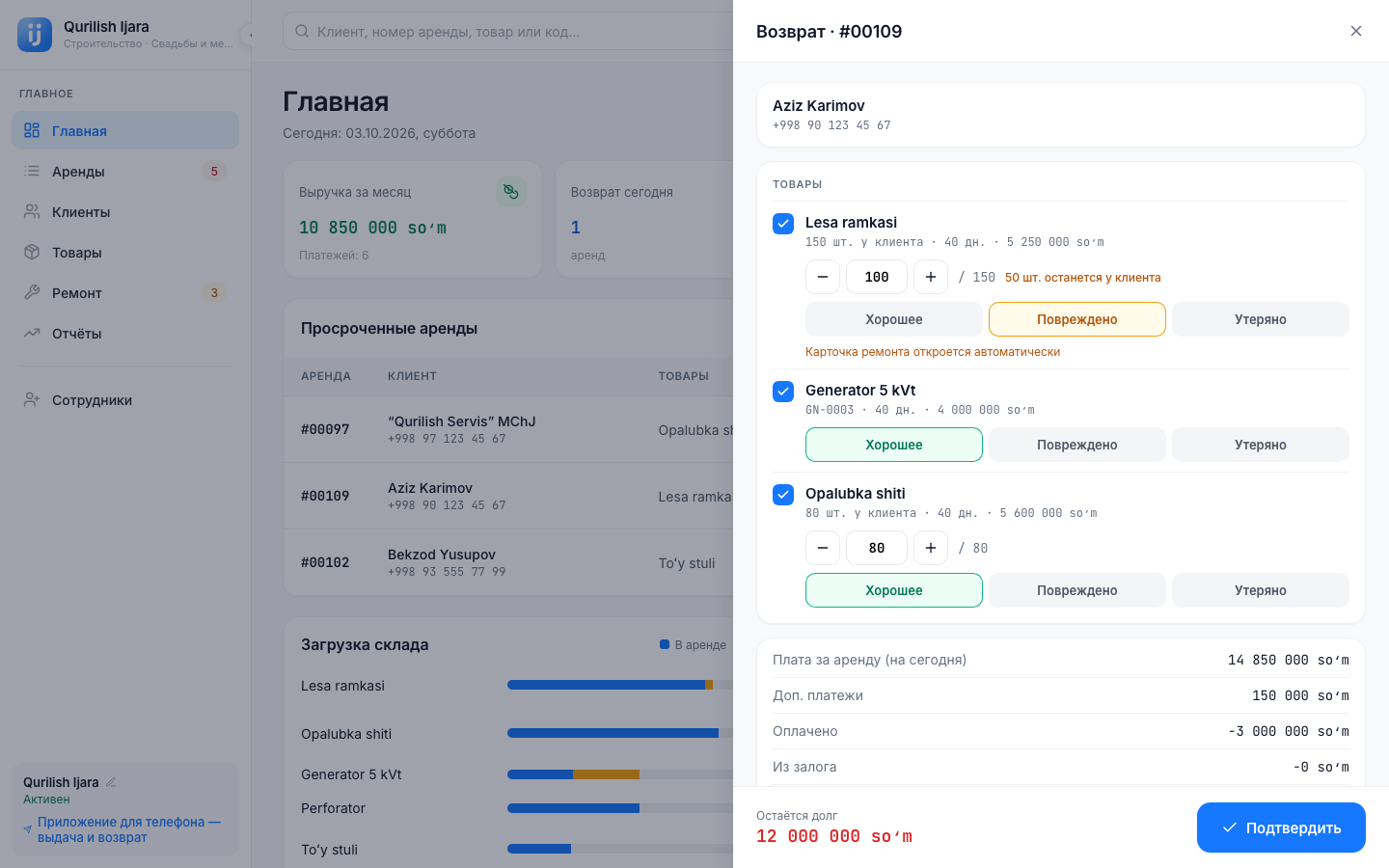Select Повреждено for Lesa ramkasi

tap(1077, 319)
